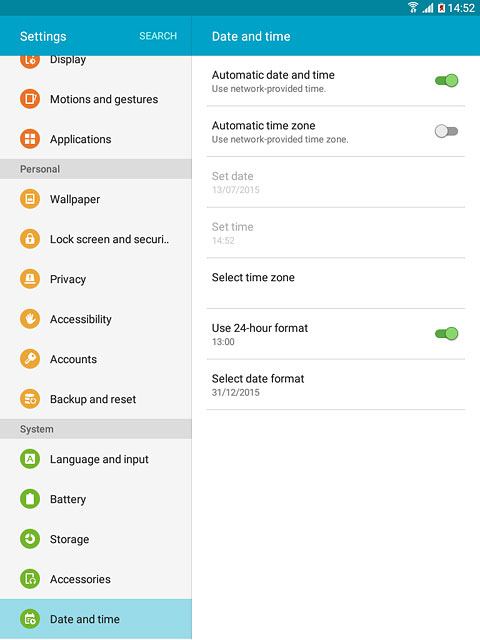480x640 pixels.
Task: Open Motions and gestures icon
Action: [30, 99]
